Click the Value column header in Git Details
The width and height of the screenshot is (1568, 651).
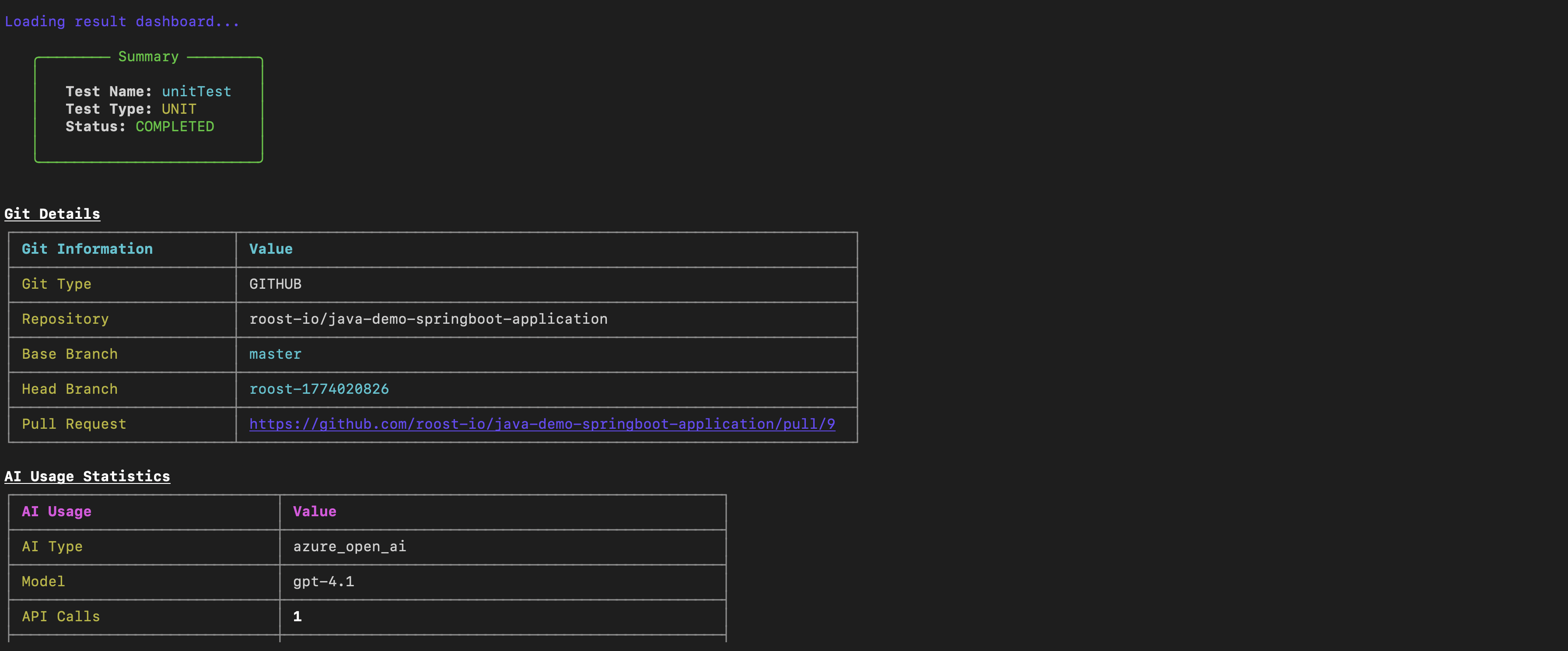tap(270, 249)
